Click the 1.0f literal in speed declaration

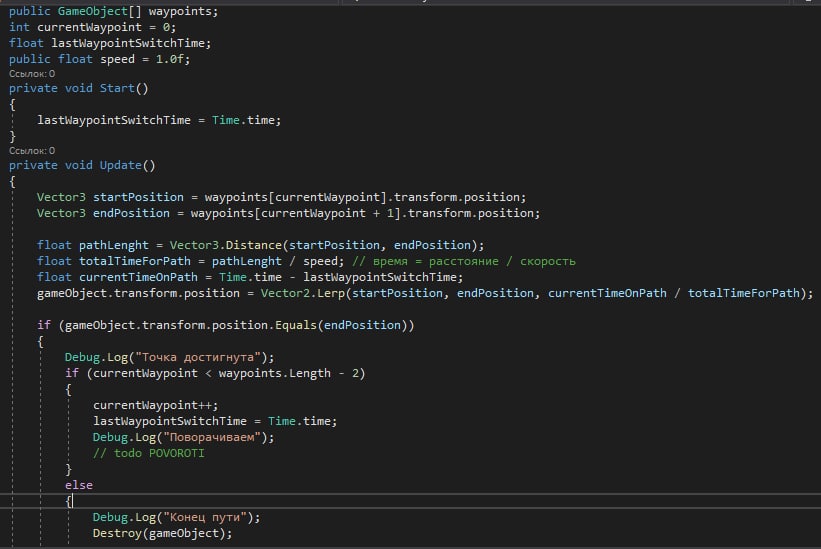point(170,59)
